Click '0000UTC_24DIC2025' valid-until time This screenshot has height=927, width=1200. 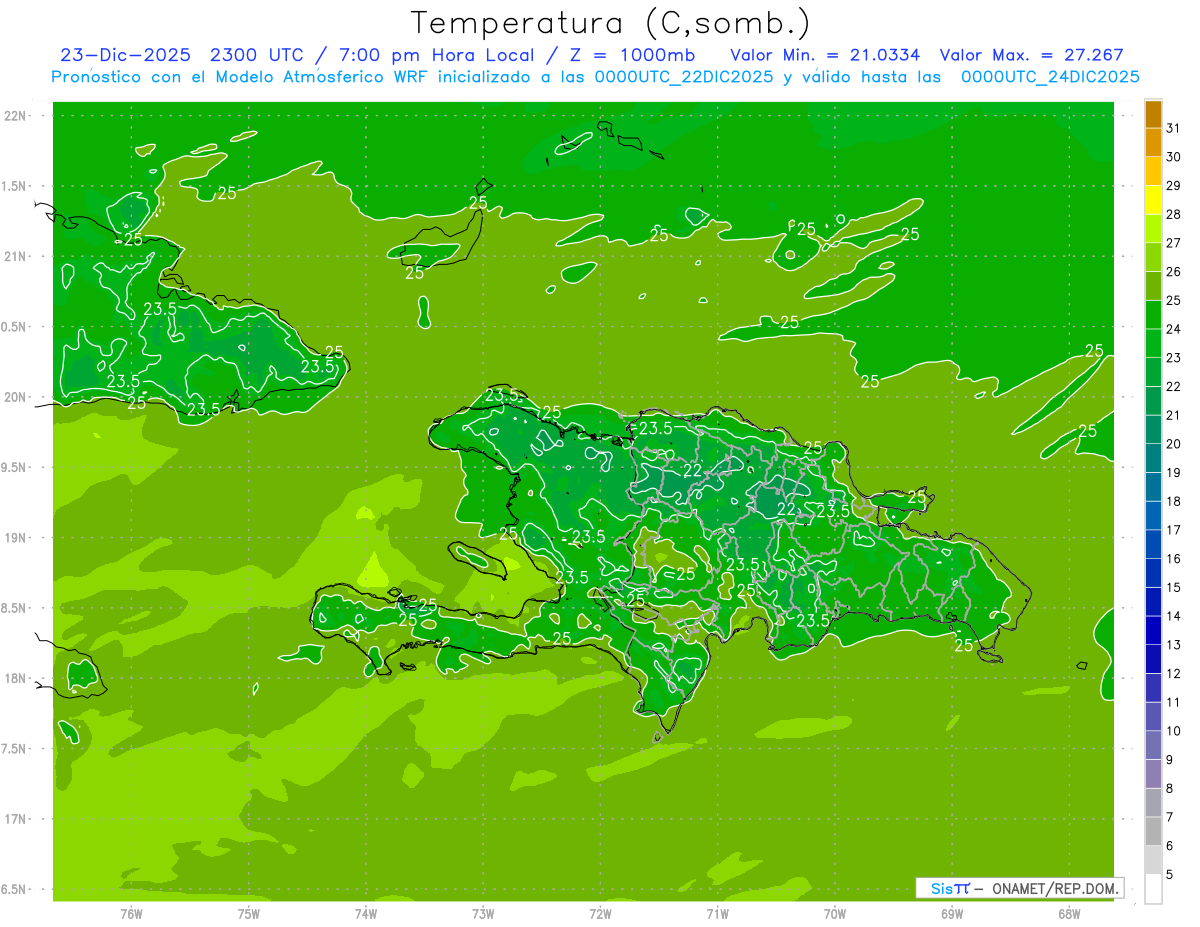1050,77
